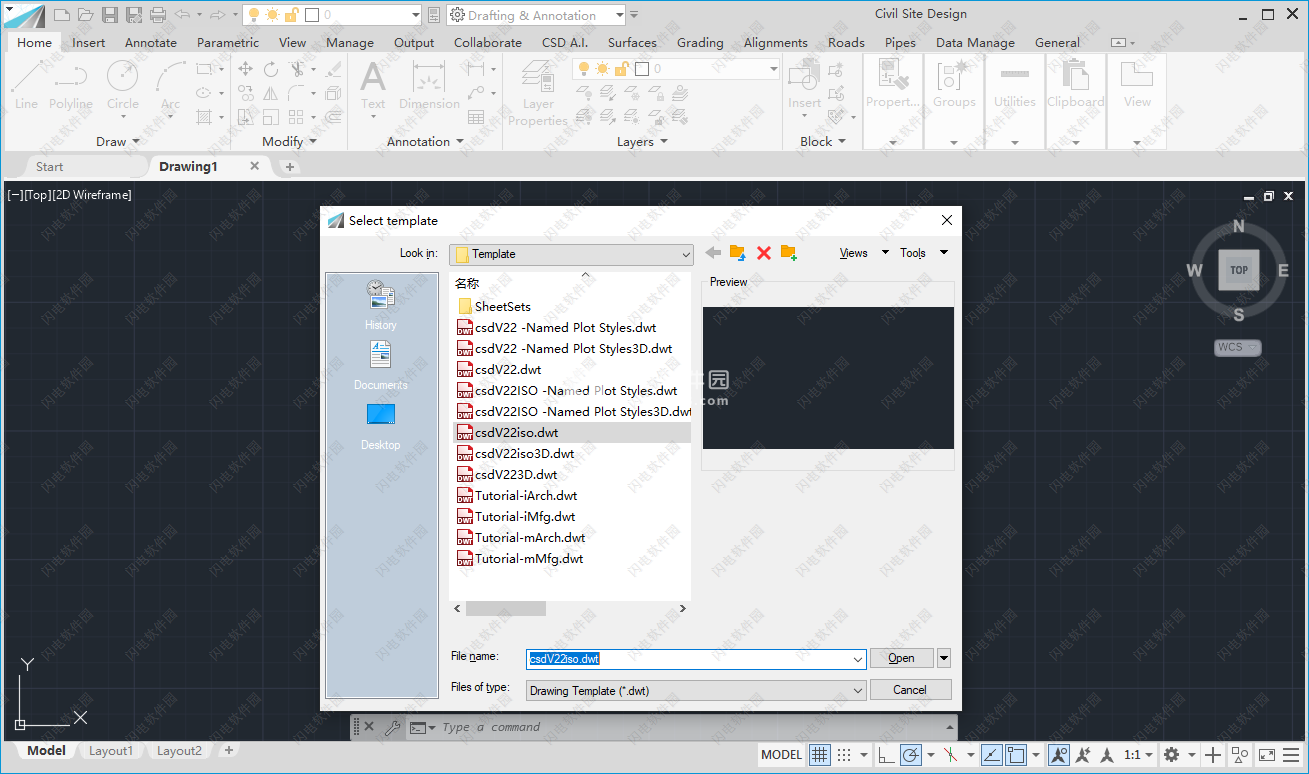Screen dimensions: 1309x774
Task: Click the [Top] view control label
Action: 39,195
